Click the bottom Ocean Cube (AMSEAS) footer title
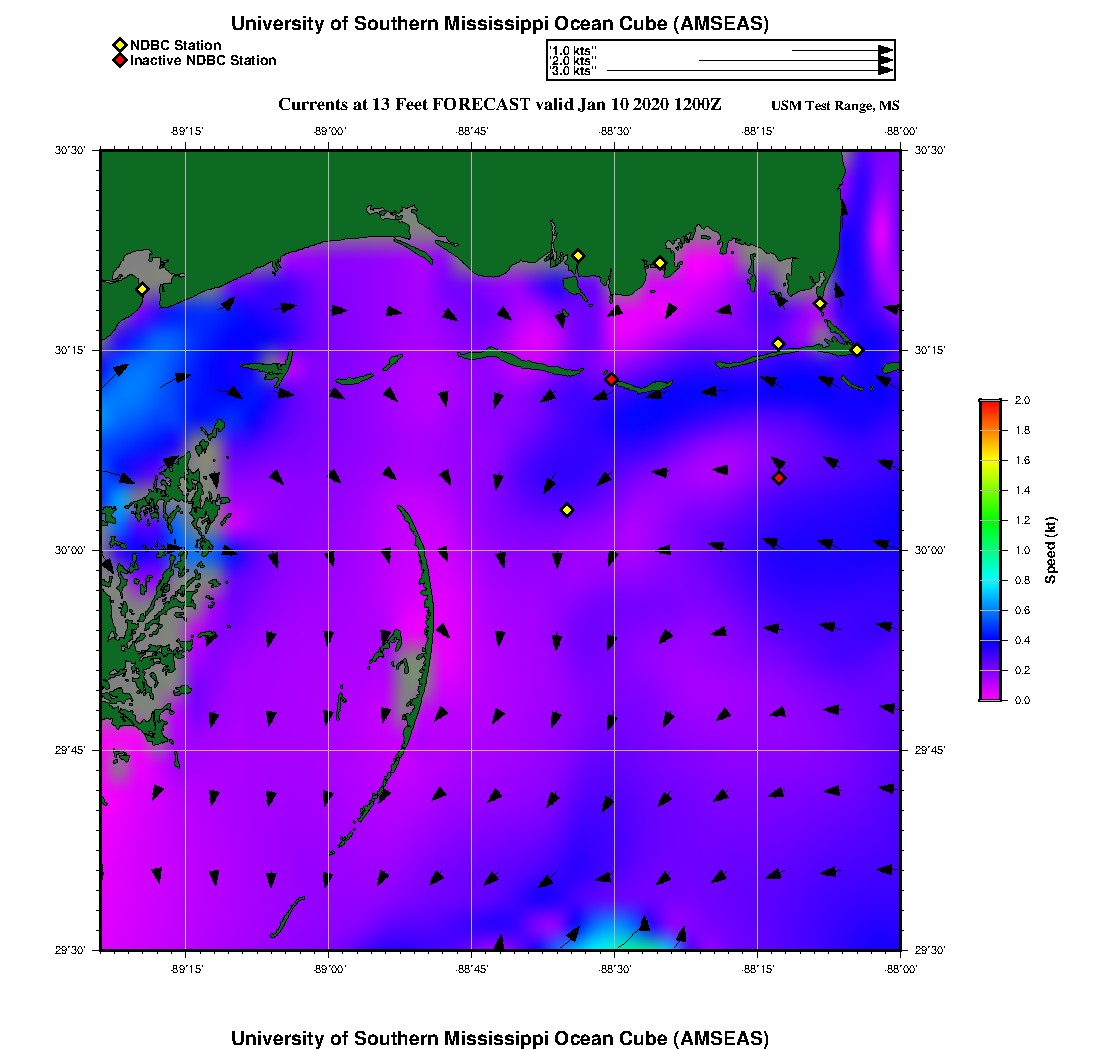Viewport: 1100px width, 1050px height. [500, 1038]
